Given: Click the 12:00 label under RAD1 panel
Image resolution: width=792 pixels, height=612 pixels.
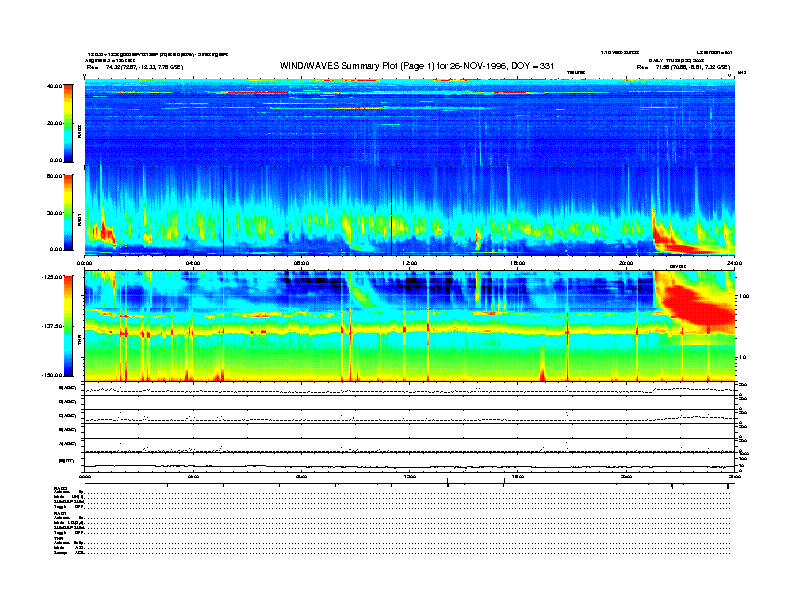Looking at the screenshot, I should click(410, 263).
